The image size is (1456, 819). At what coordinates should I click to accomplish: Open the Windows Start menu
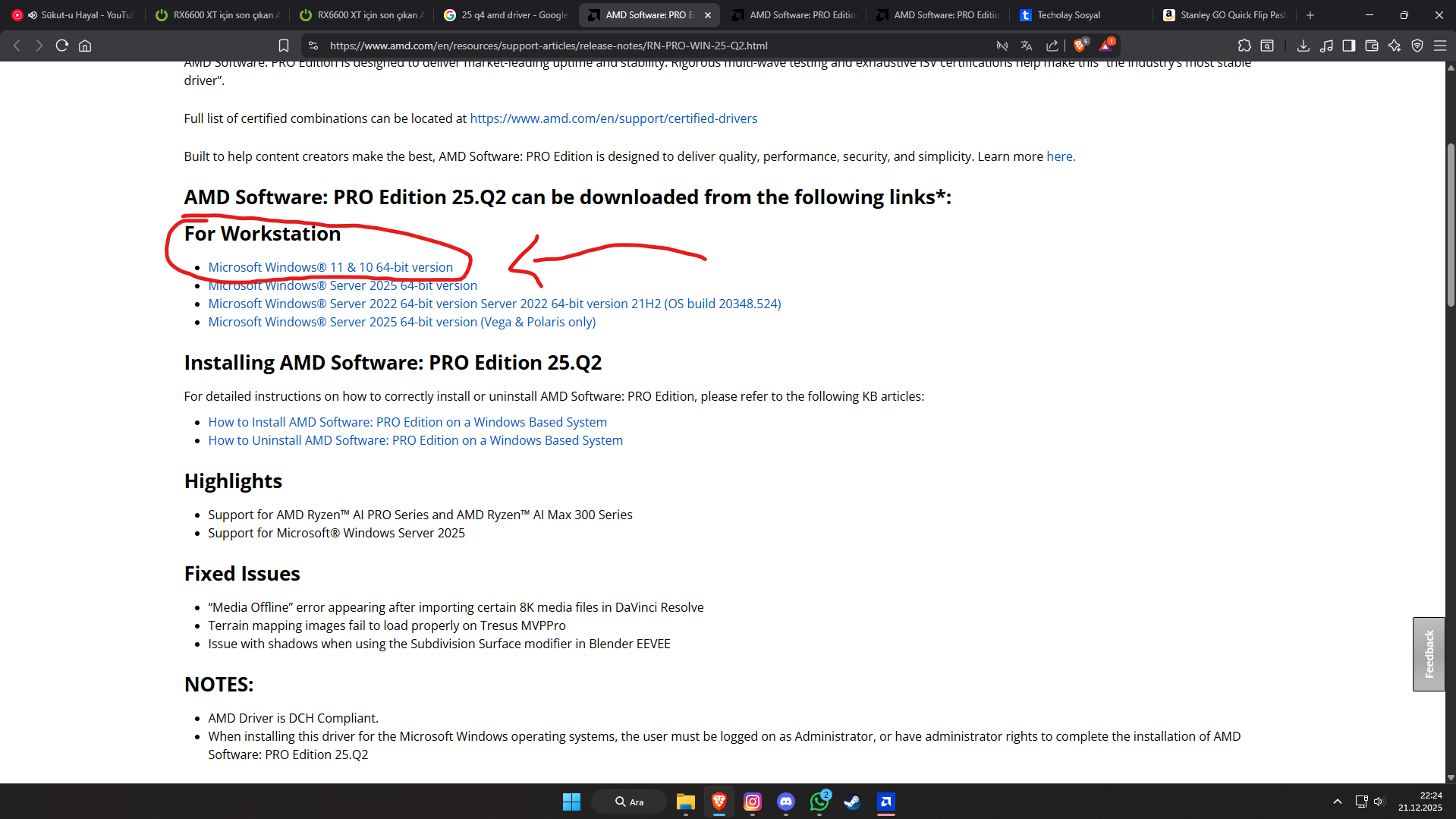pyautogui.click(x=571, y=802)
